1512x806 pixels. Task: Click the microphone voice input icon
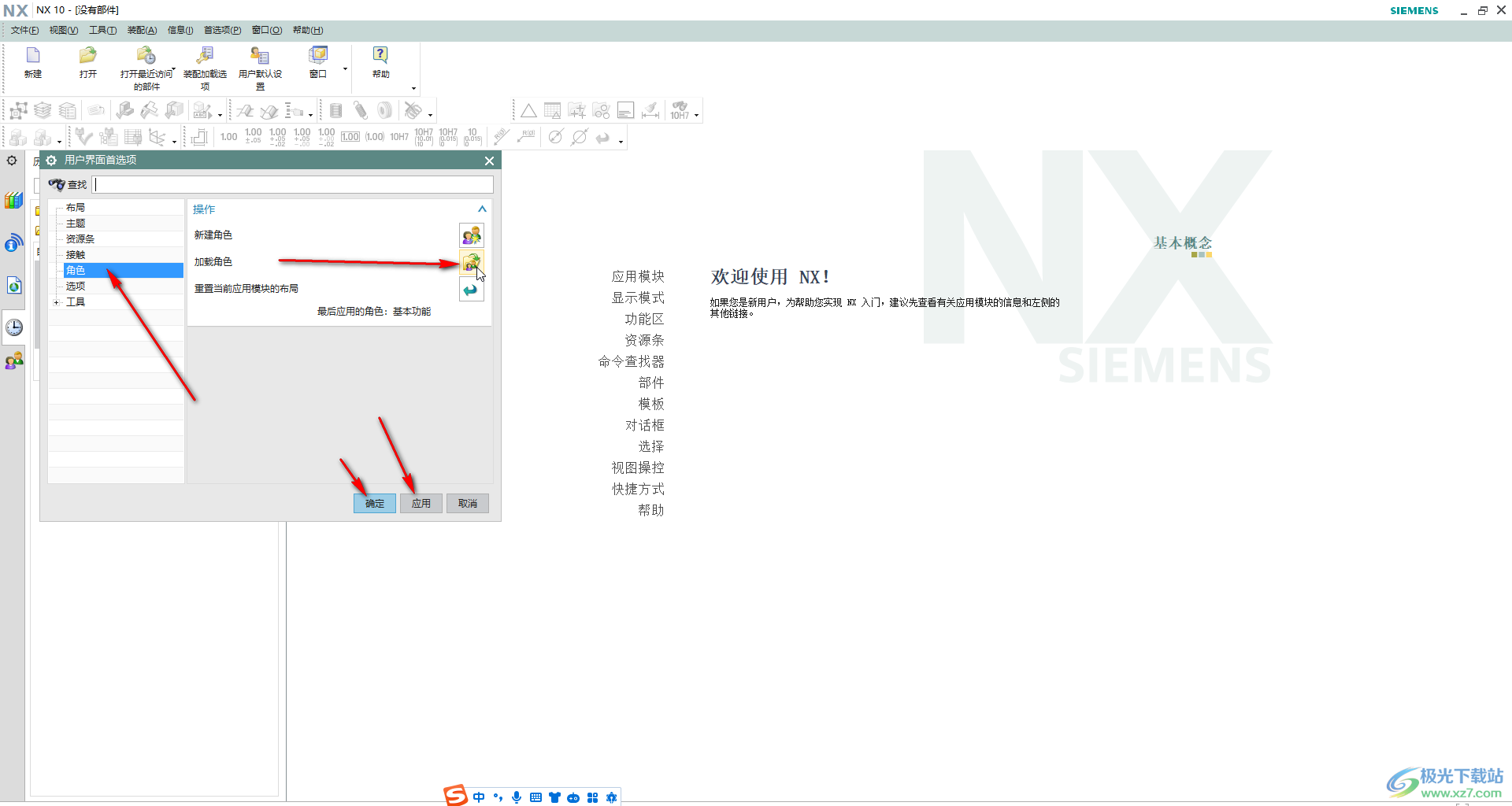pyautogui.click(x=517, y=797)
